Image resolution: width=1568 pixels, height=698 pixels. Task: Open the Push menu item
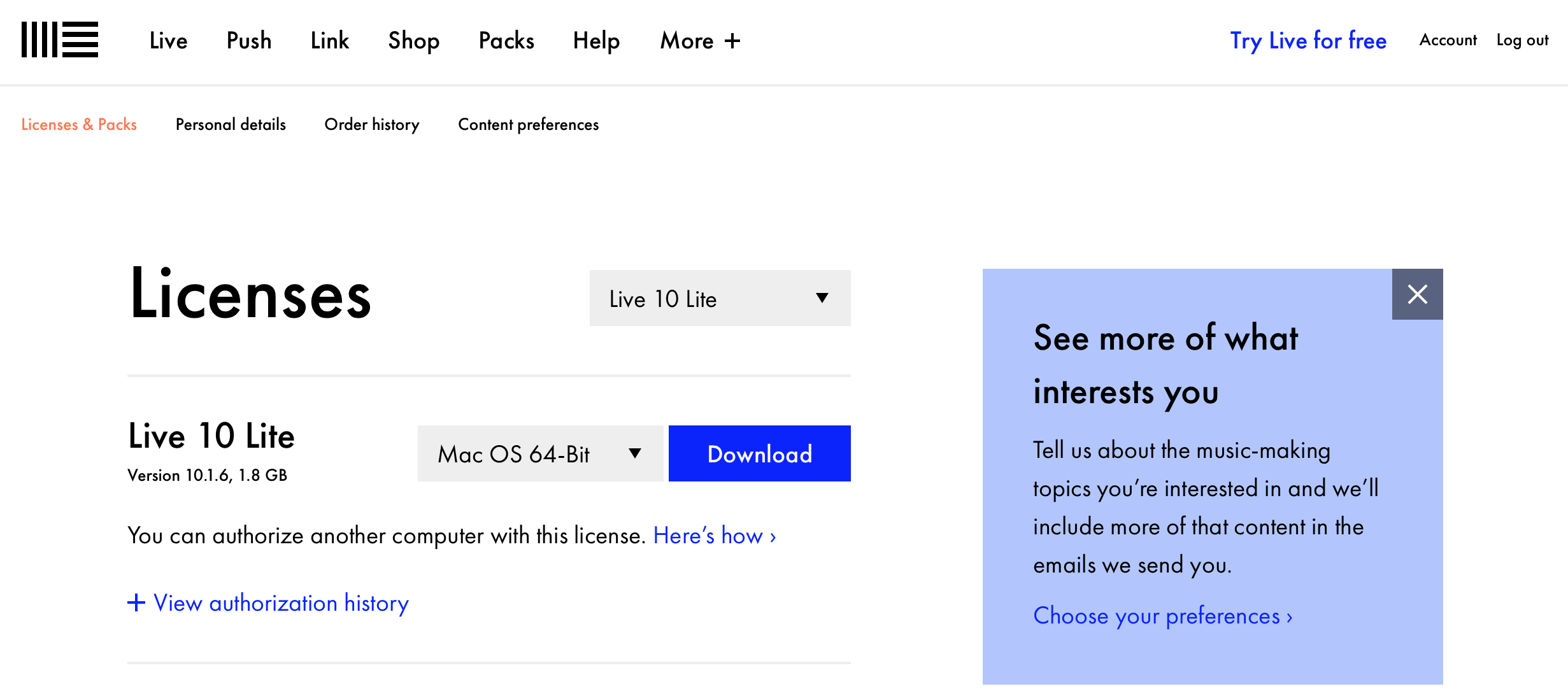click(249, 41)
